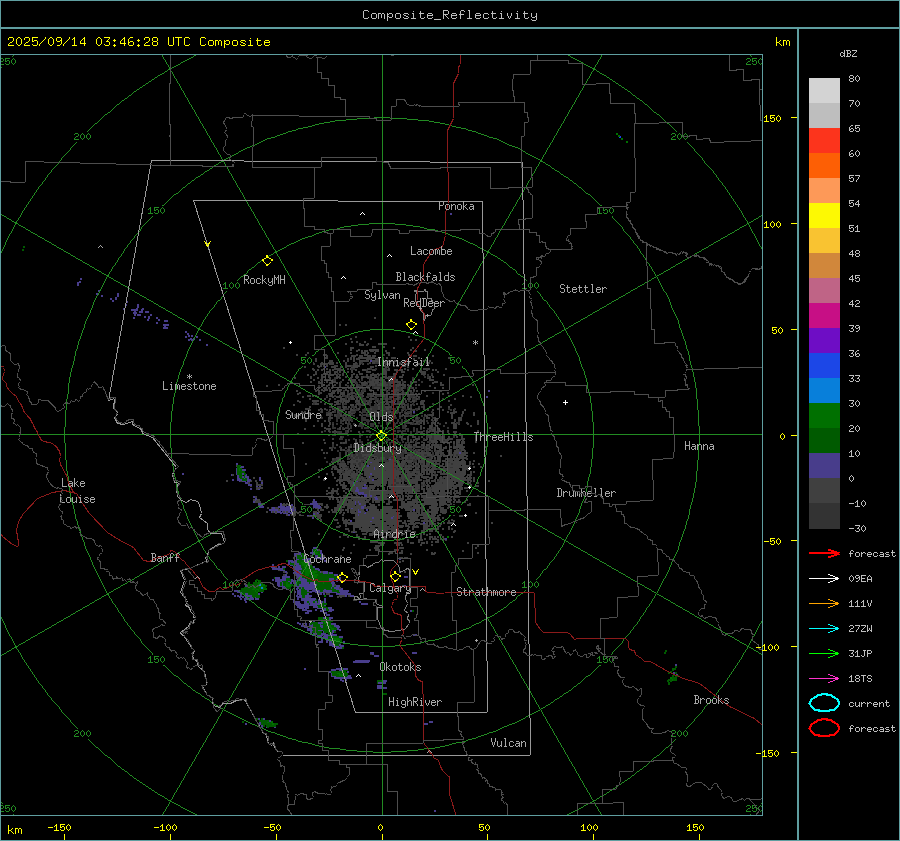
Task: Click the Innisfail label
Action: pyautogui.click(x=404, y=362)
